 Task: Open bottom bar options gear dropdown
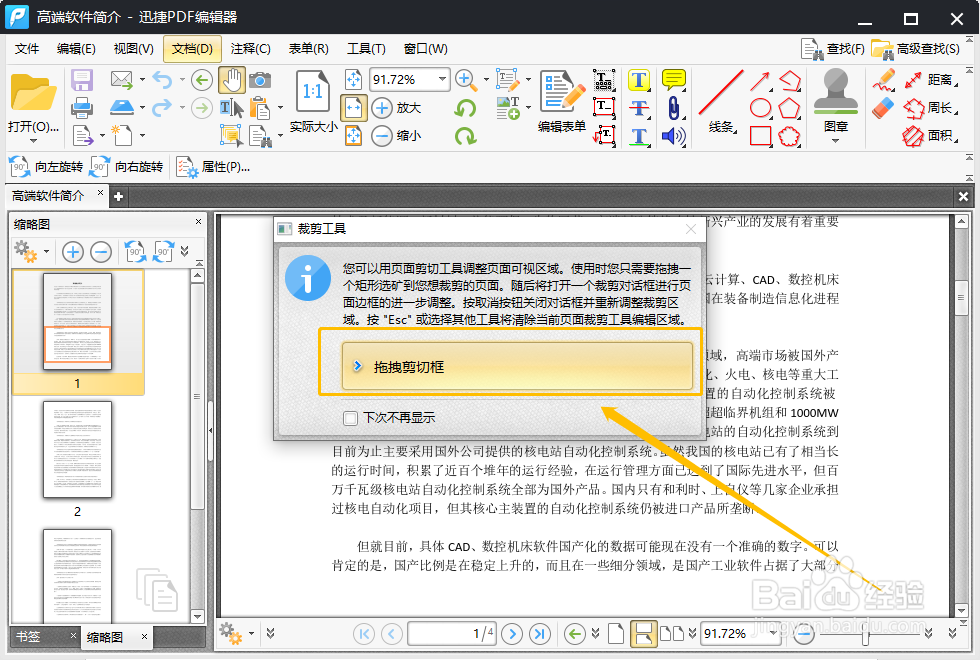[x=251, y=634]
